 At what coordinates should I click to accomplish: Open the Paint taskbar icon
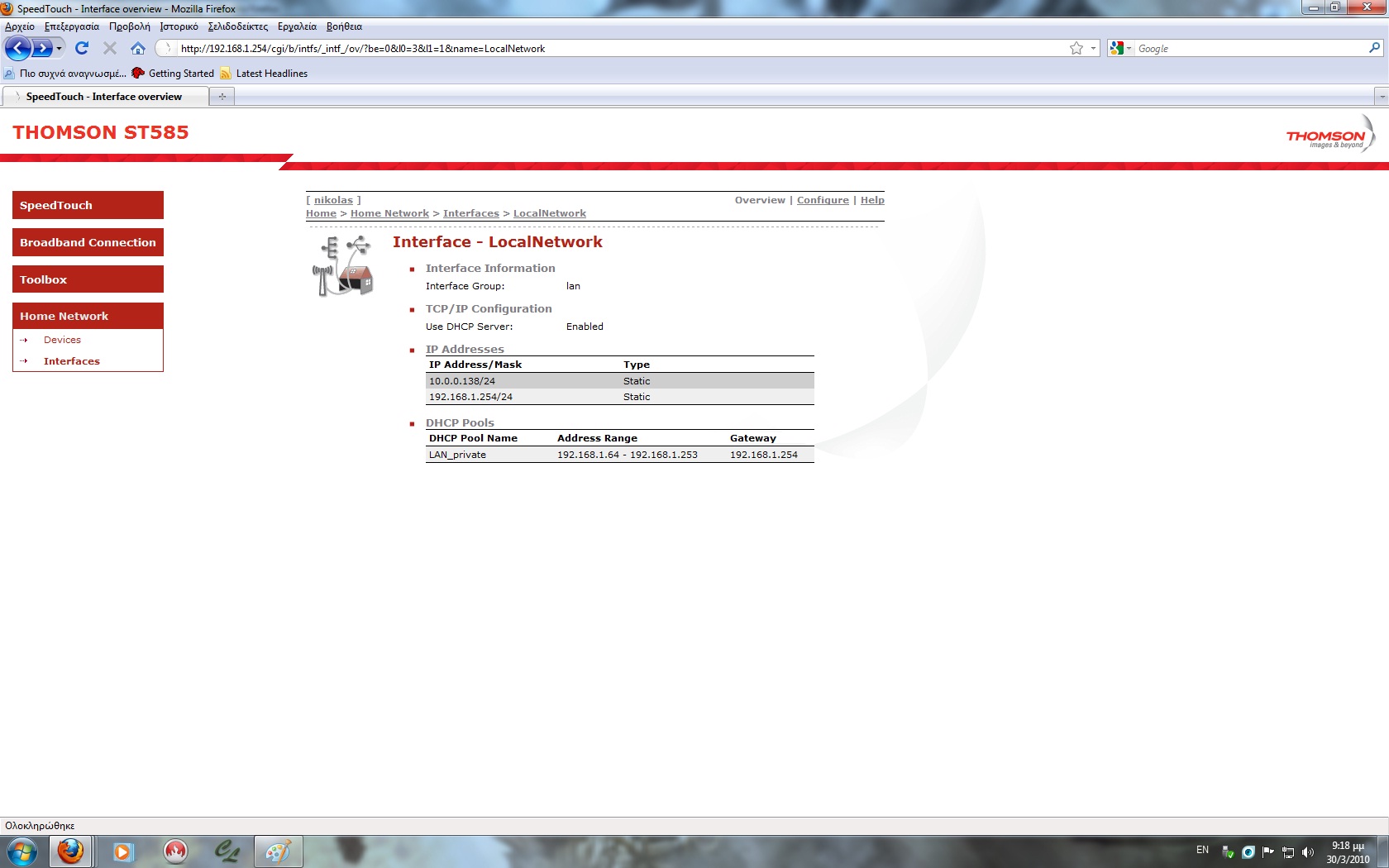click(x=279, y=851)
